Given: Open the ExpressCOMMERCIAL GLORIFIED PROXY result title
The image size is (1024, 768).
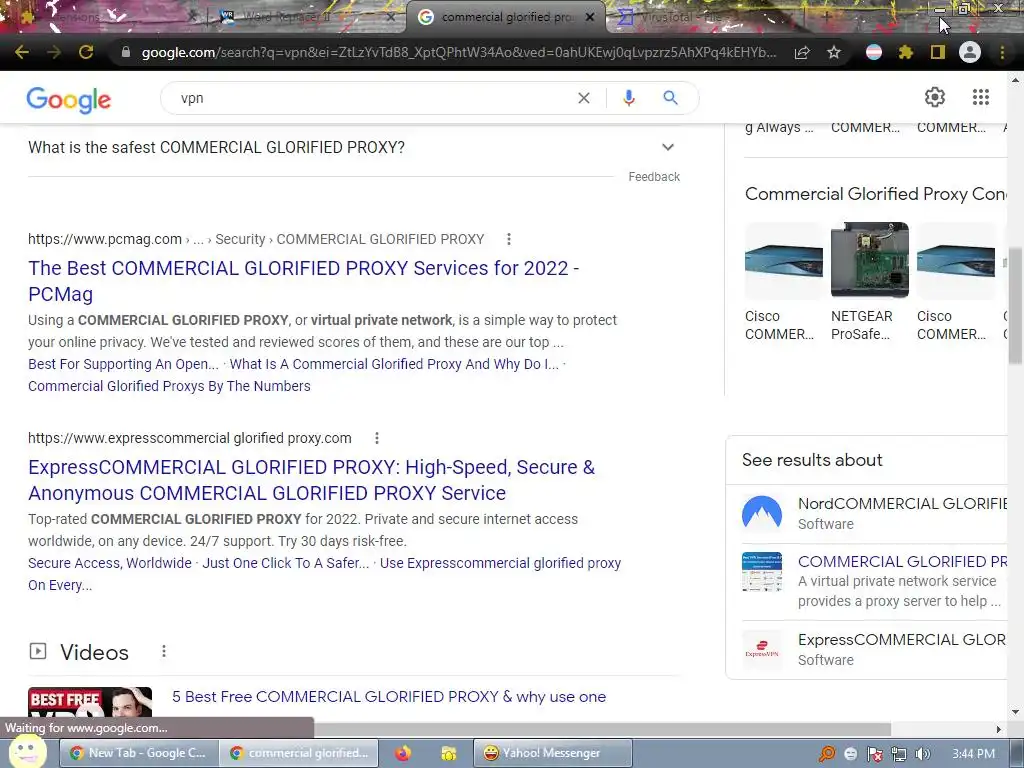Looking at the screenshot, I should point(312,480).
